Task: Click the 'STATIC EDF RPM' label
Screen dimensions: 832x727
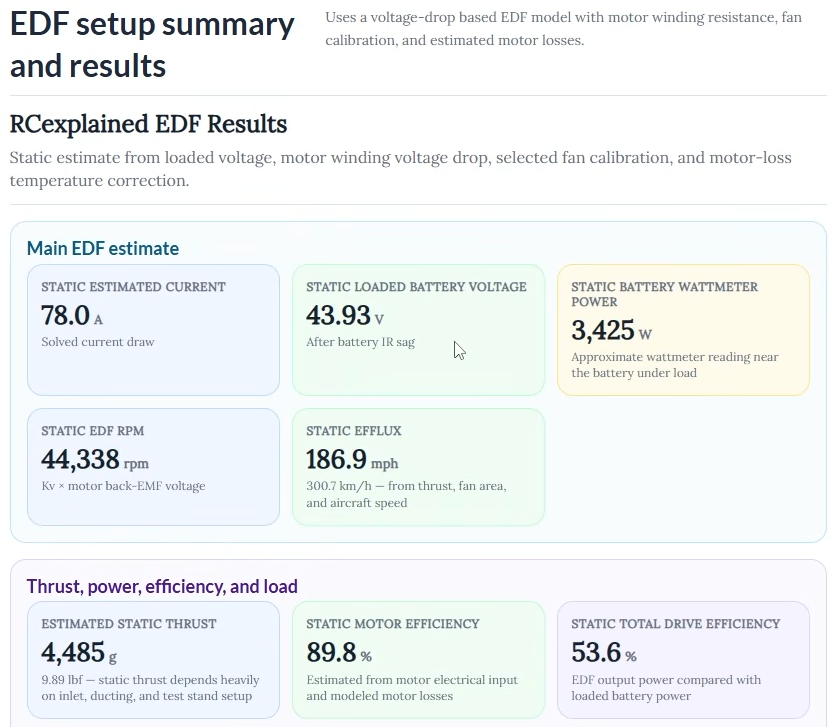Action: pos(92,430)
